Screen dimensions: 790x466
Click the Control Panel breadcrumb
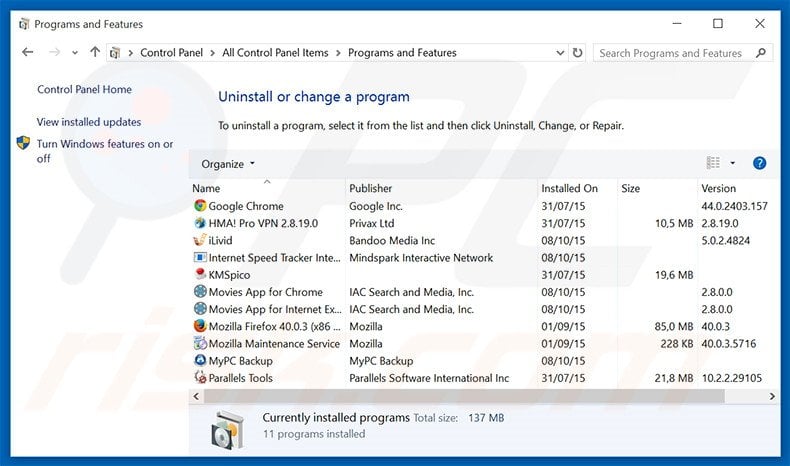[x=172, y=53]
